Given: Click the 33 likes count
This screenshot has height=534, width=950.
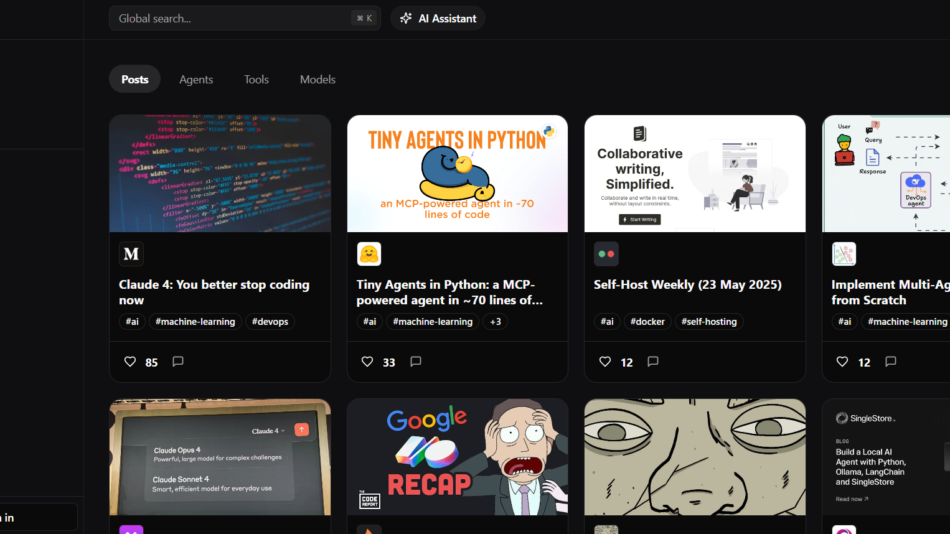Looking at the screenshot, I should point(389,362).
